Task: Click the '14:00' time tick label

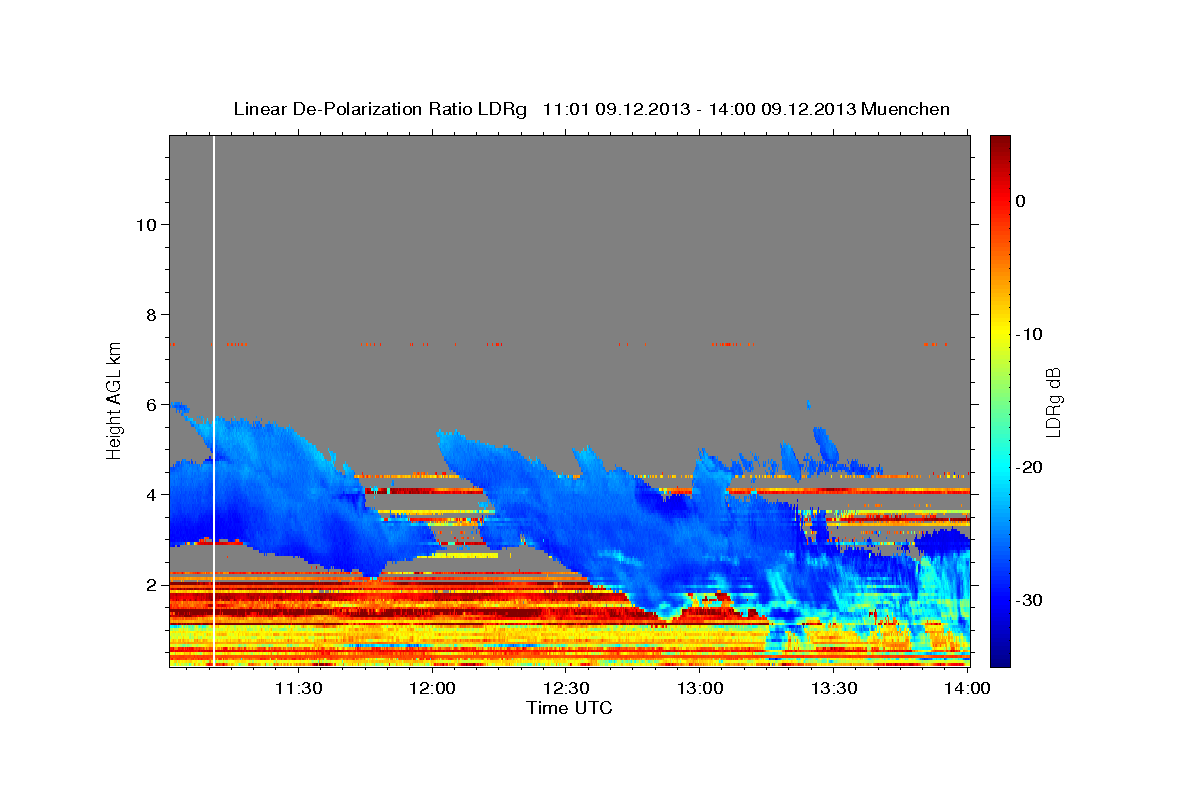Action: [967, 688]
